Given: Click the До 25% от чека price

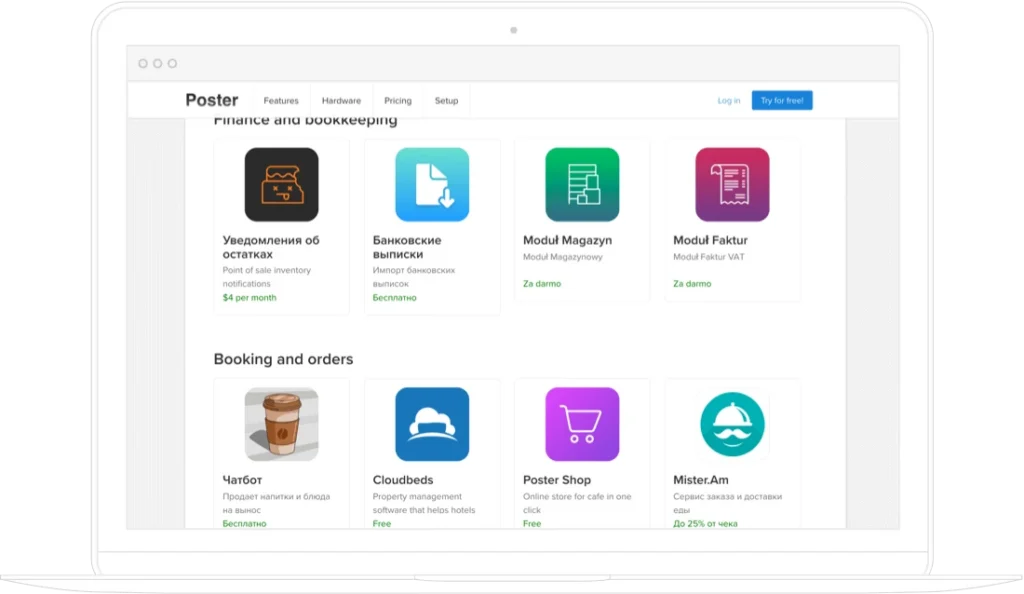Looking at the screenshot, I should [x=705, y=524].
